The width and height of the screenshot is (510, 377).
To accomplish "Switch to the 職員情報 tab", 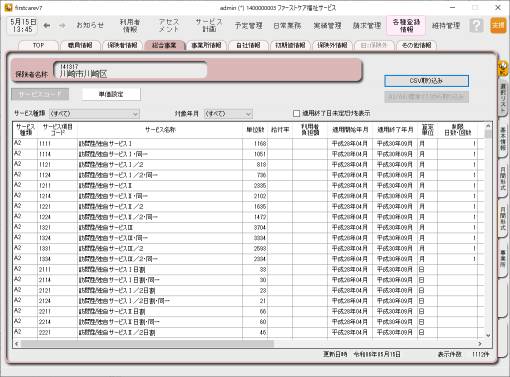I will [80, 45].
